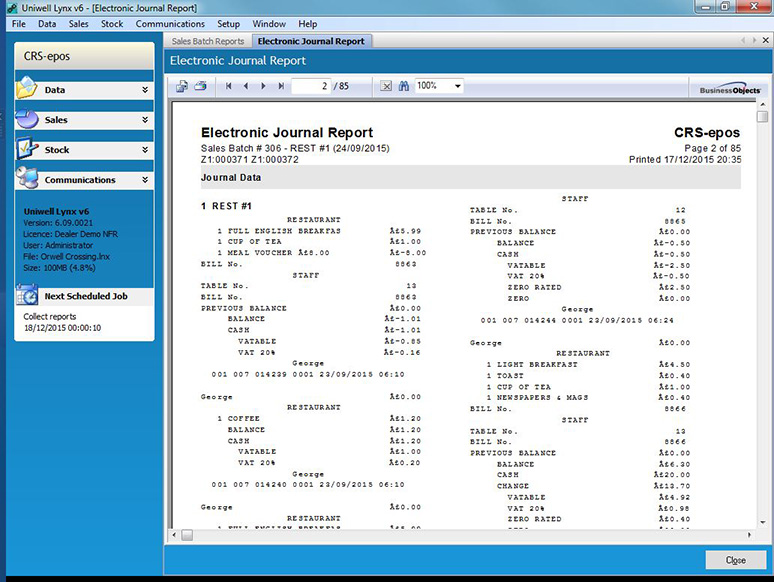Screen dimensions: 774x582
Task: Click the binoculars search text icon
Action: [x=404, y=87]
